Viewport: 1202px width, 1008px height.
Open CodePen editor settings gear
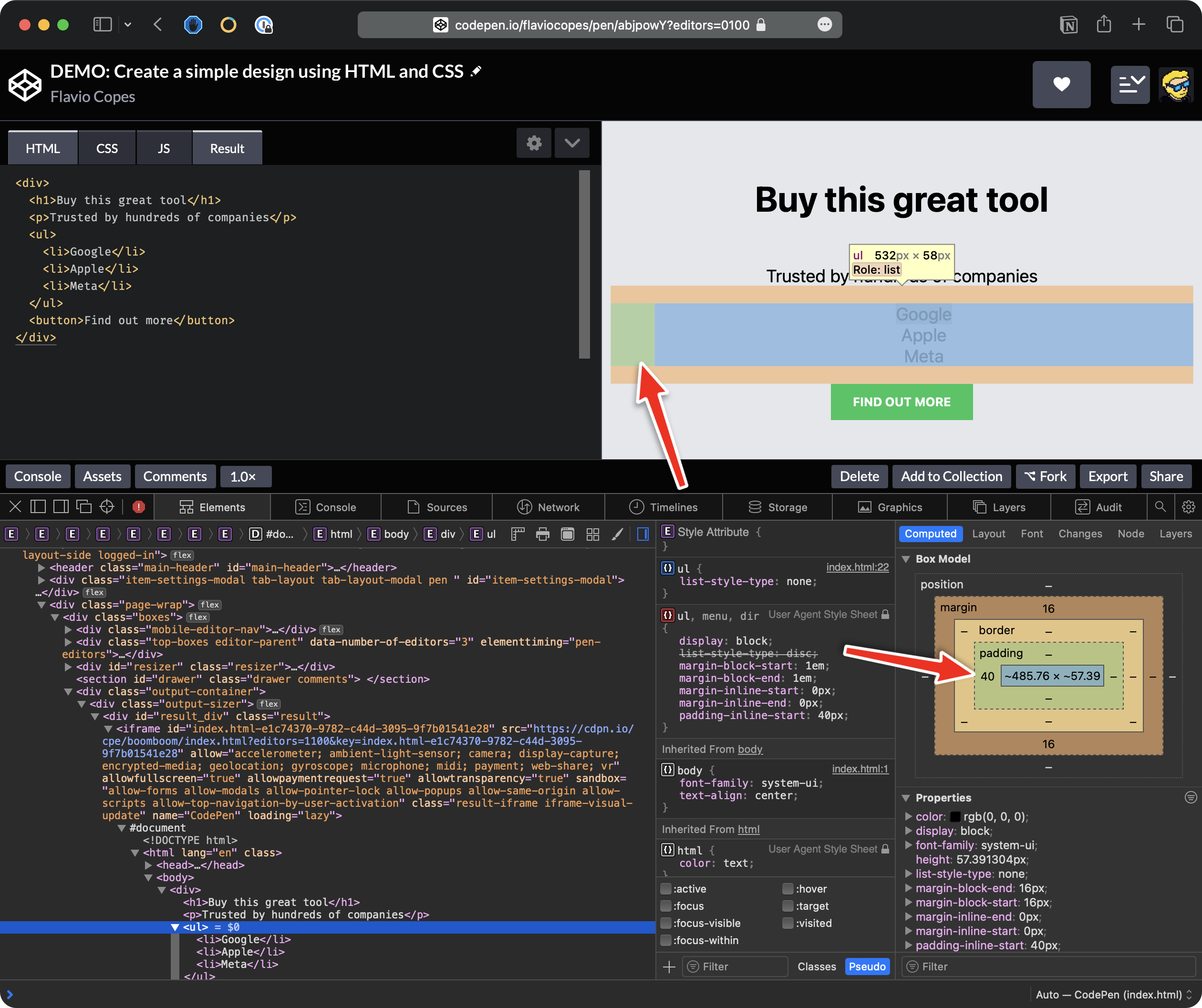point(534,143)
